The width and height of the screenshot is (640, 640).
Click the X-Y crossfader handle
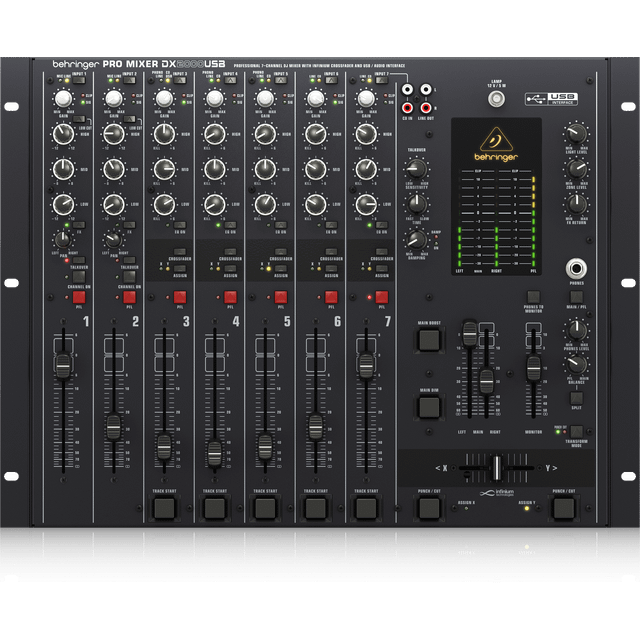pyautogui.click(x=496, y=468)
